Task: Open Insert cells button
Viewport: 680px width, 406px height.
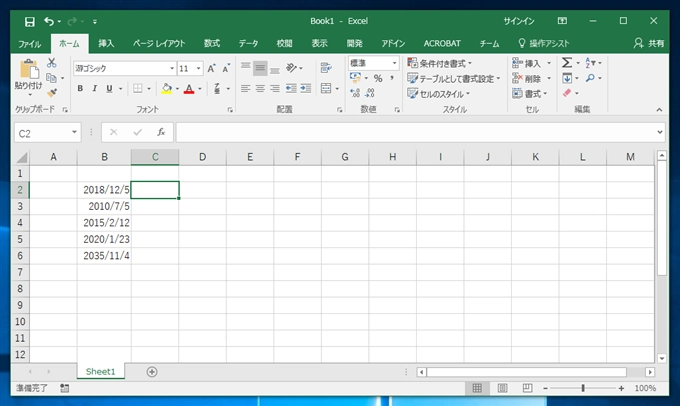Action: coord(531,63)
